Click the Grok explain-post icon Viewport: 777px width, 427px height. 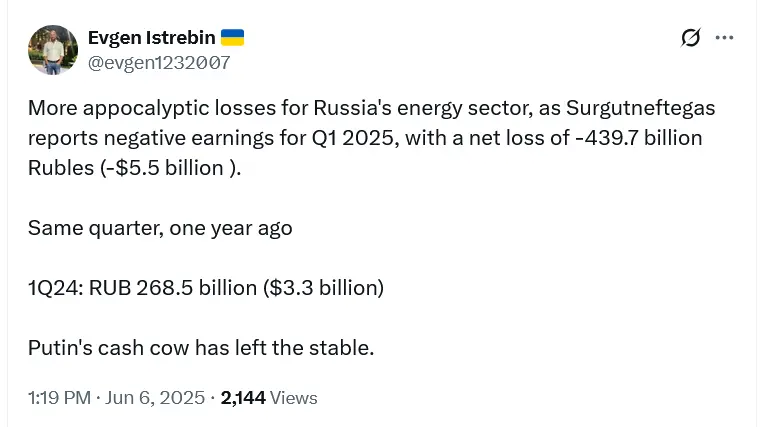click(690, 38)
